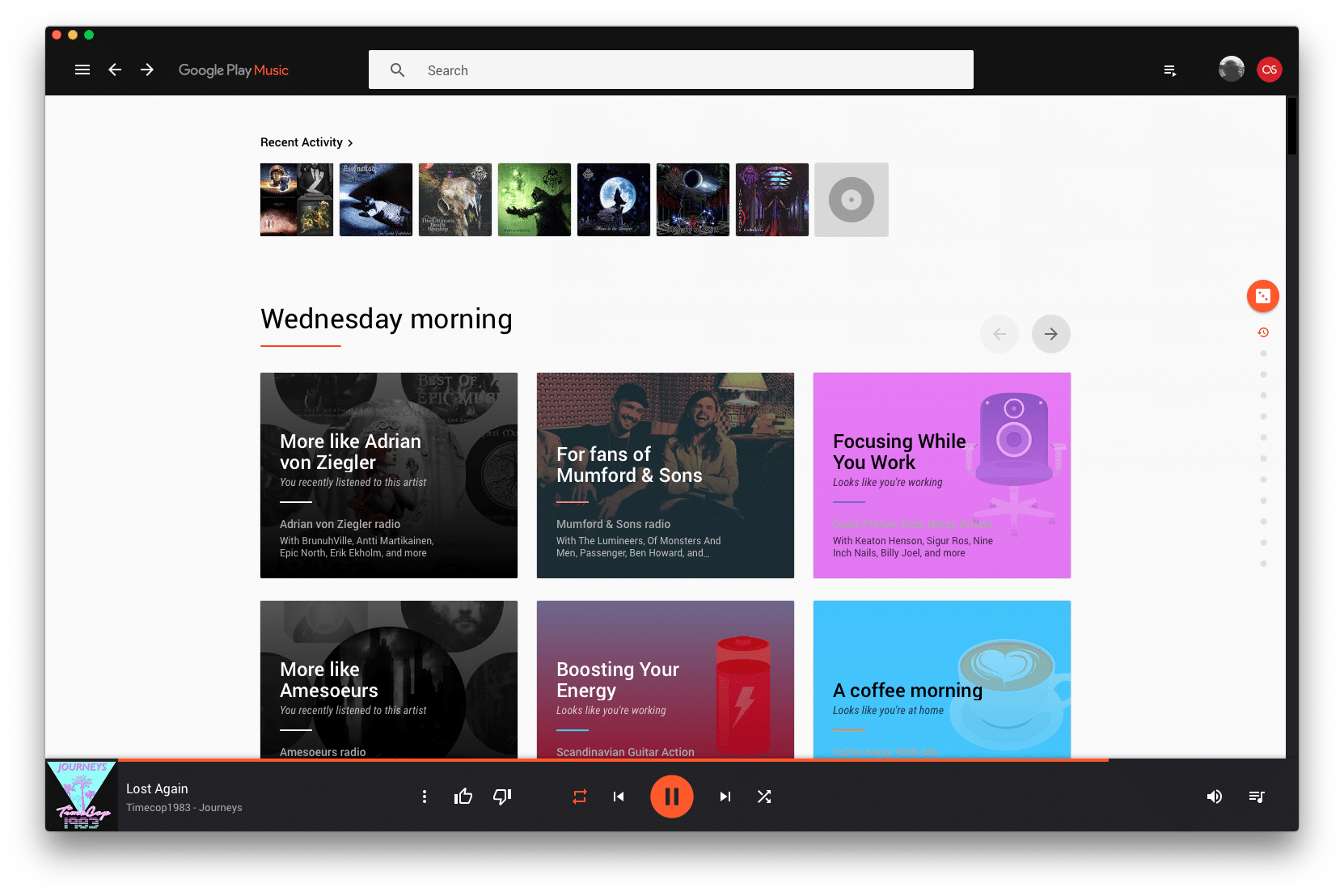The image size is (1344, 896).
Task: Open Focusing While You Work card
Action: point(942,475)
